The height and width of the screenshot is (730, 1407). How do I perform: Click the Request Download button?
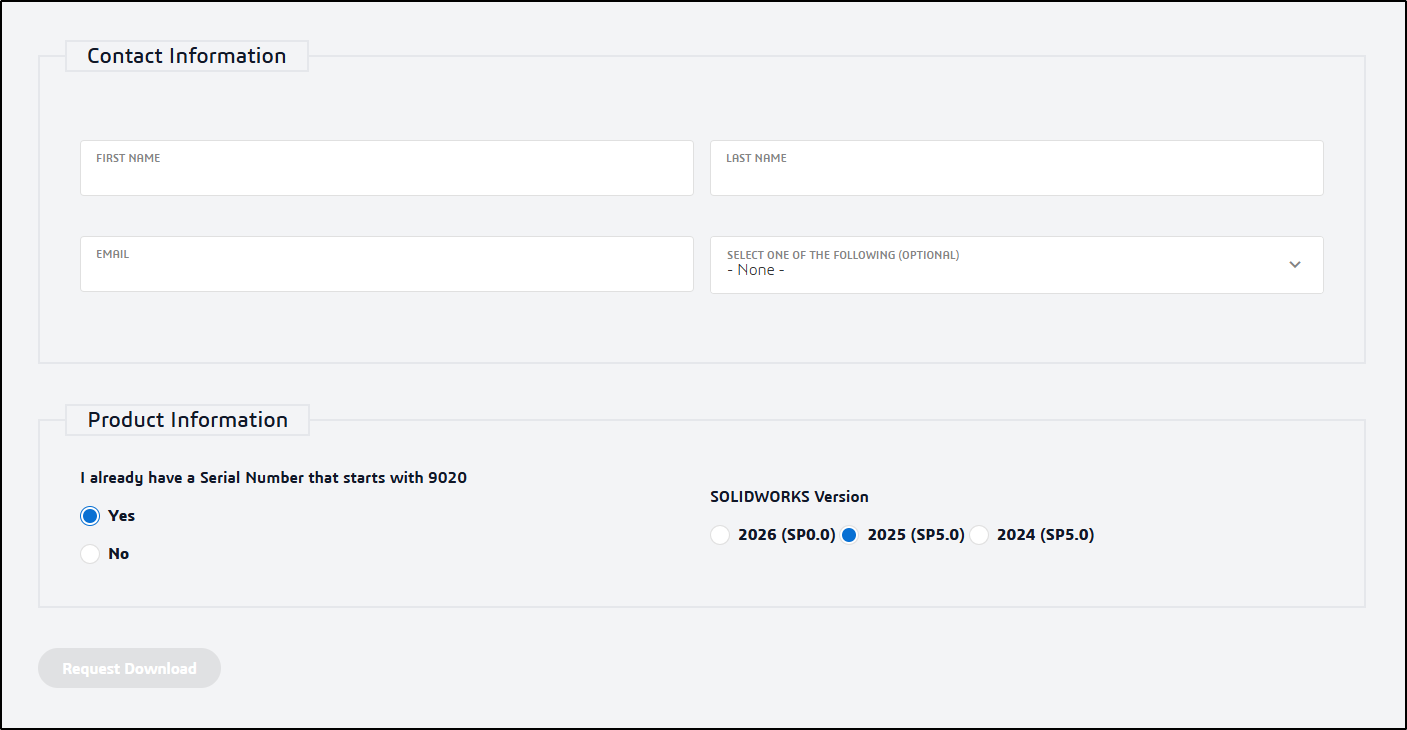tap(129, 668)
